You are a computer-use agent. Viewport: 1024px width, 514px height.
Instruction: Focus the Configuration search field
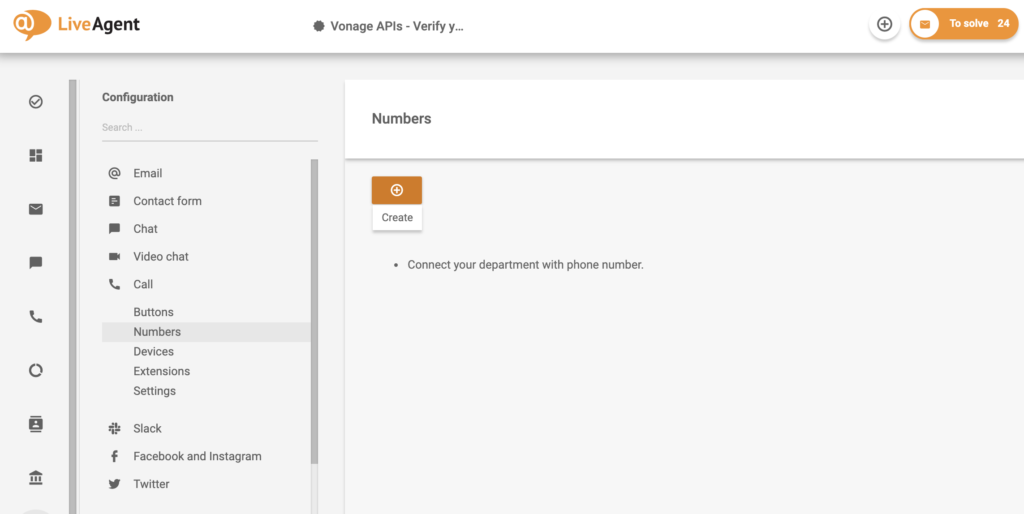click(x=208, y=128)
